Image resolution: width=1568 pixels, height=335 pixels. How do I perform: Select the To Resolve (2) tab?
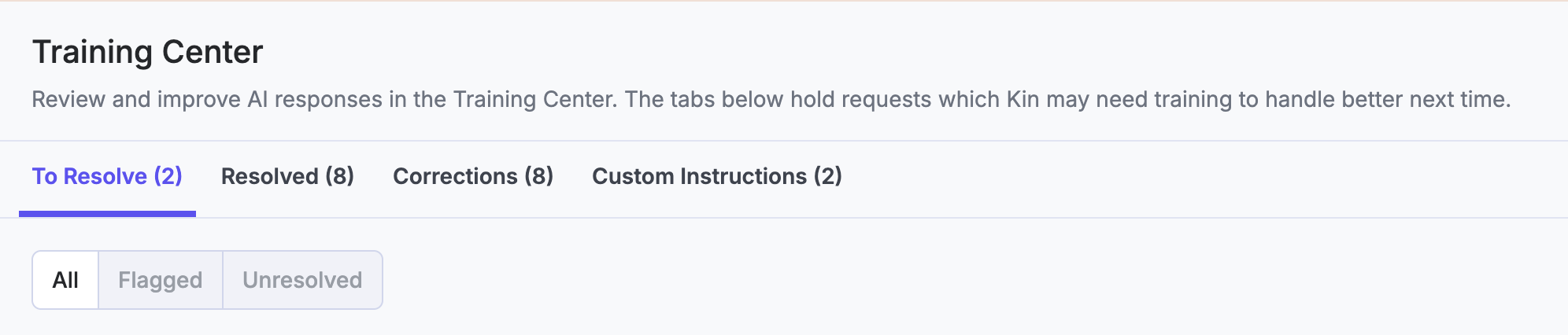107,176
